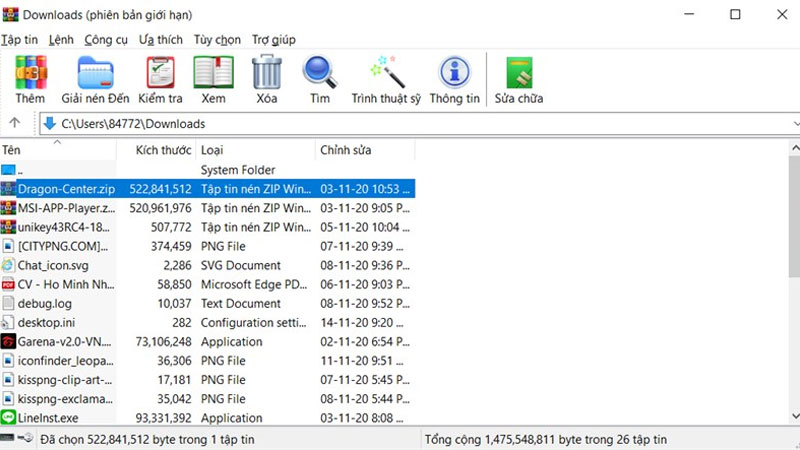This screenshot has width=800, height=450.
Task: Open the Xem view tool
Action: [213, 72]
